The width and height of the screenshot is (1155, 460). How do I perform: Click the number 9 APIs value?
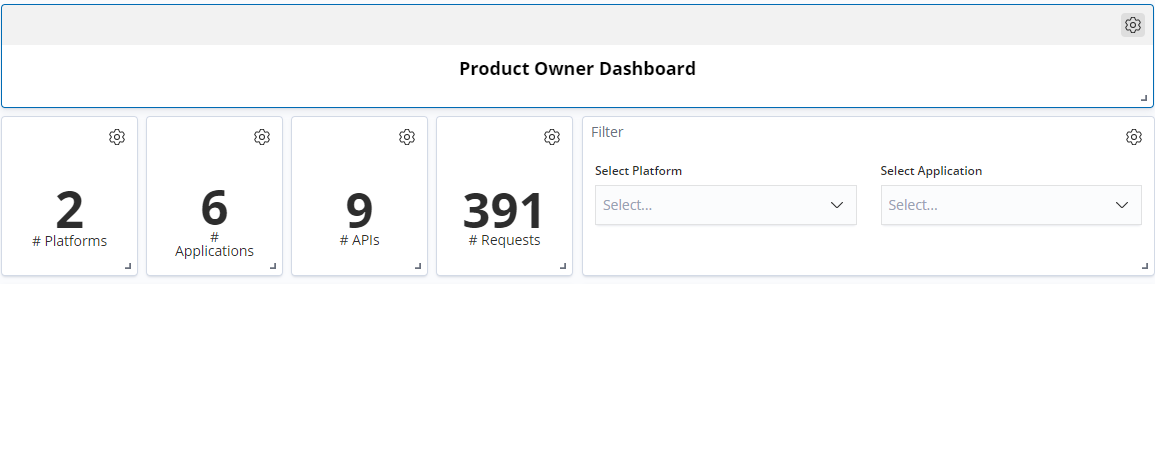[x=359, y=210]
